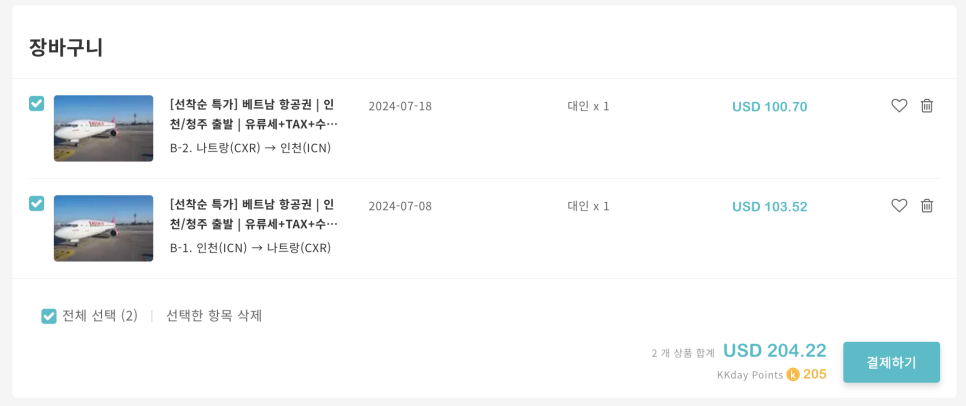Open the product title of the 2024-07-18 flight
The height and width of the screenshot is (406, 966).
253,114
